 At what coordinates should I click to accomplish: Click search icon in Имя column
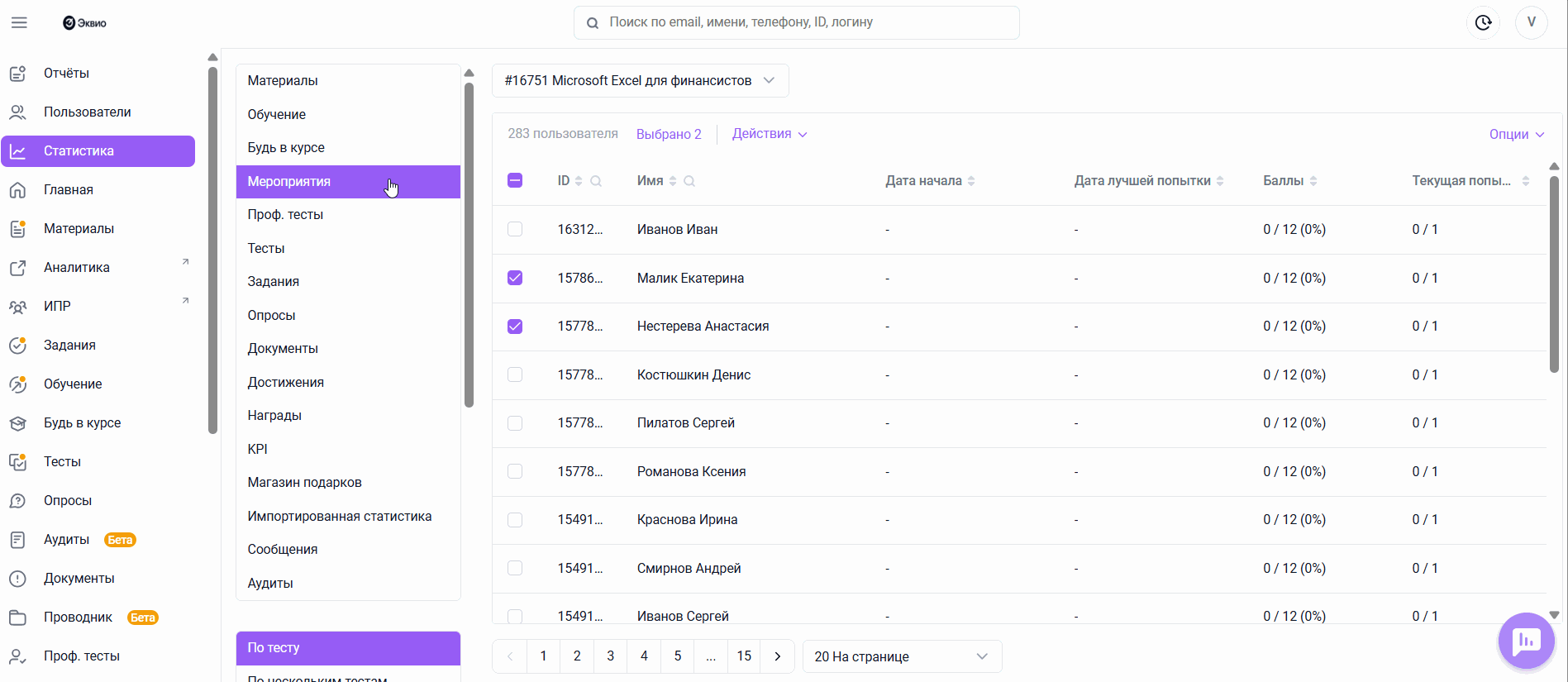point(689,181)
